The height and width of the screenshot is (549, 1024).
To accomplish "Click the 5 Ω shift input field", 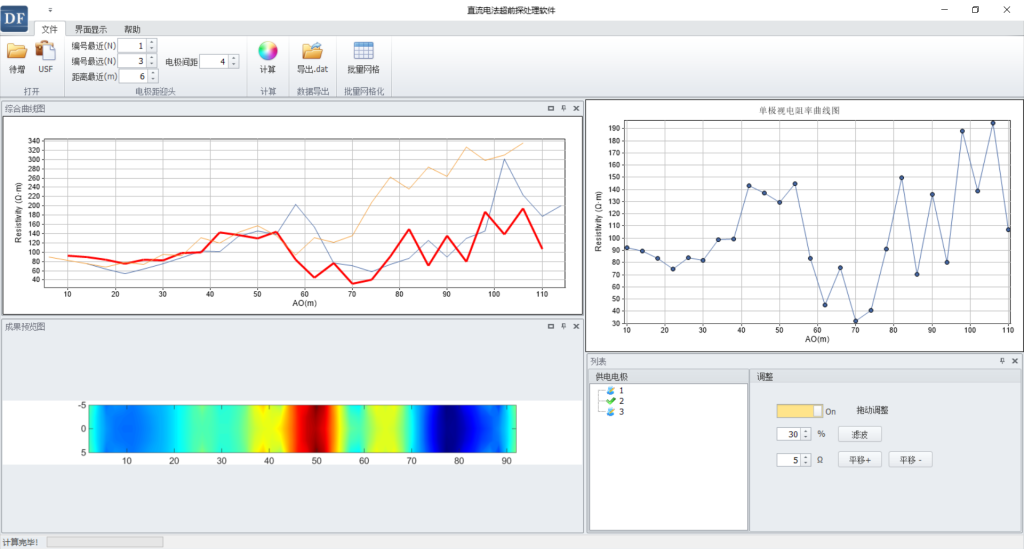I will (x=789, y=460).
